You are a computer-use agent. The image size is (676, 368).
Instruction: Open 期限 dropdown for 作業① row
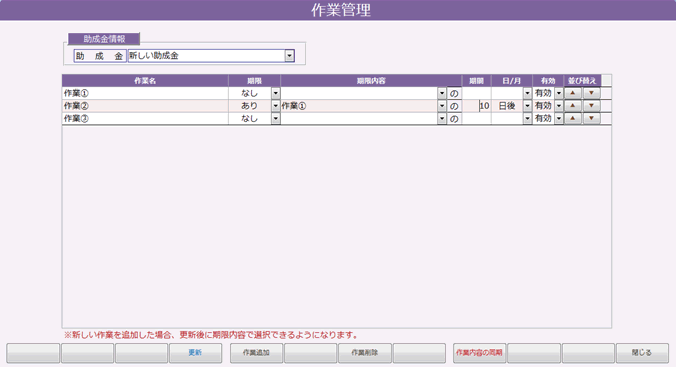275,93
